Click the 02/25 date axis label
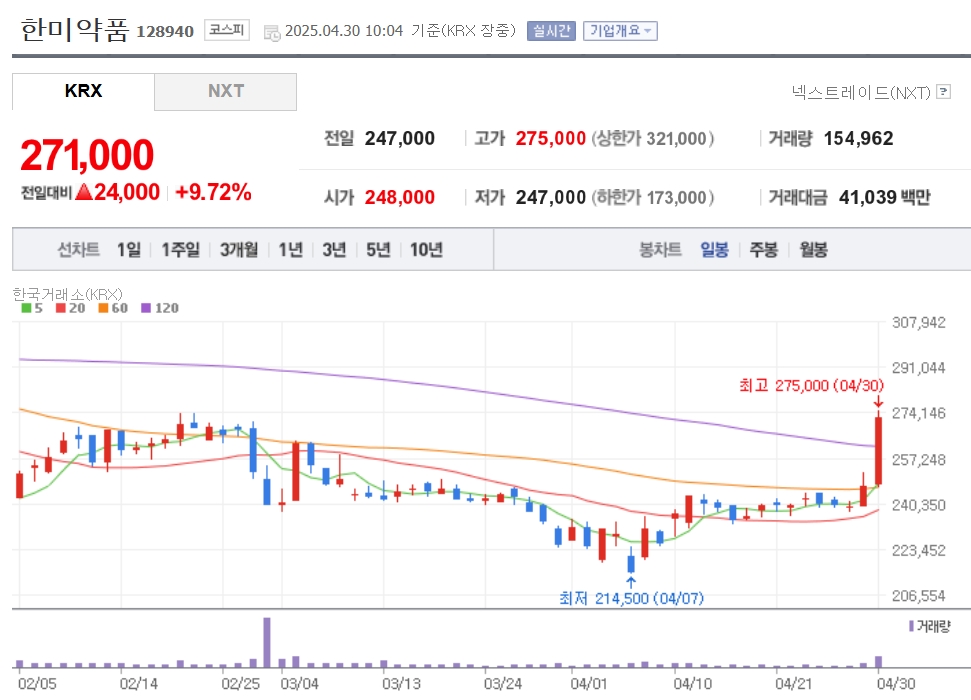The height and width of the screenshot is (700, 971). [x=240, y=684]
